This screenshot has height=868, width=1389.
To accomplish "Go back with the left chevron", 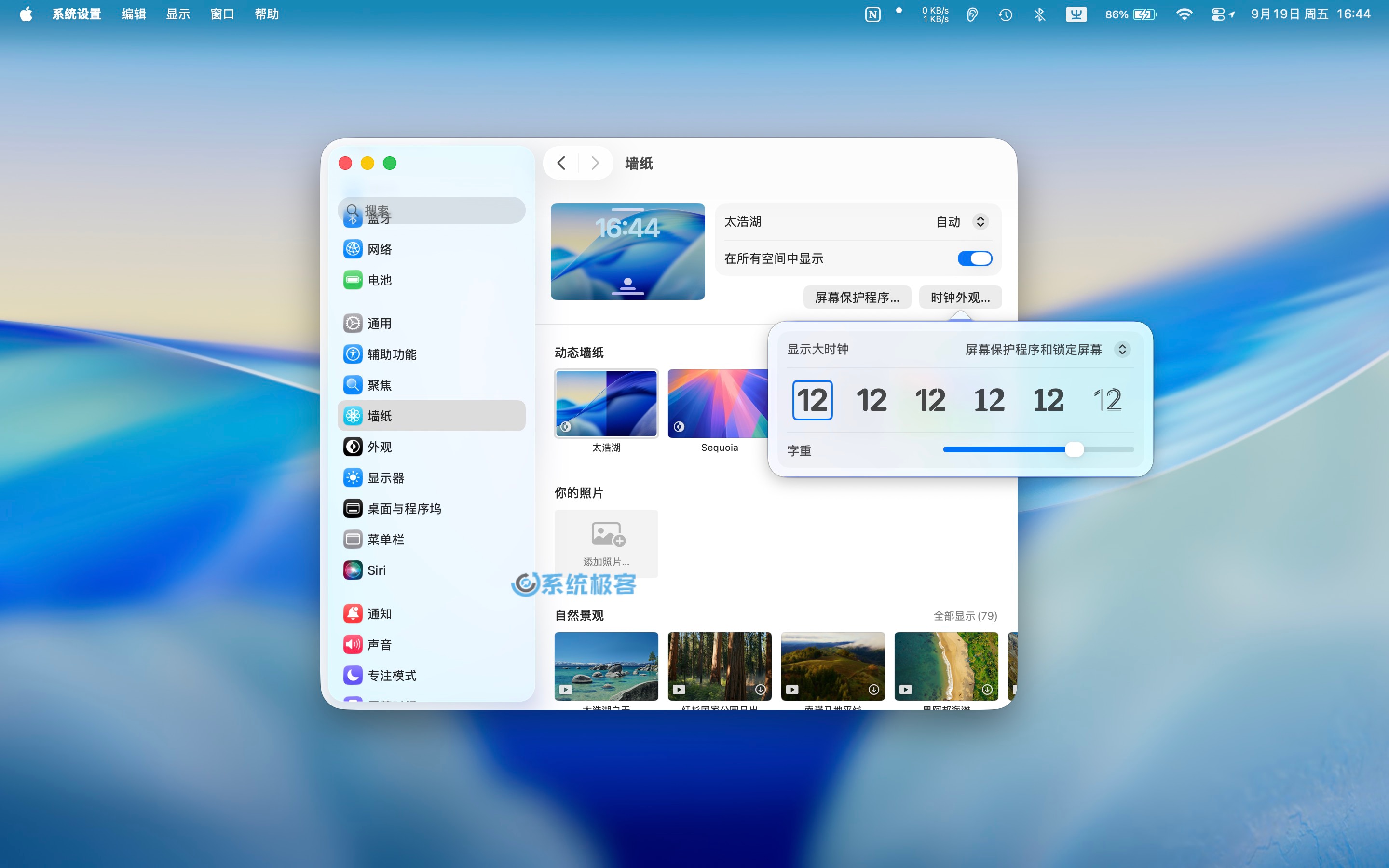I will tap(561, 163).
